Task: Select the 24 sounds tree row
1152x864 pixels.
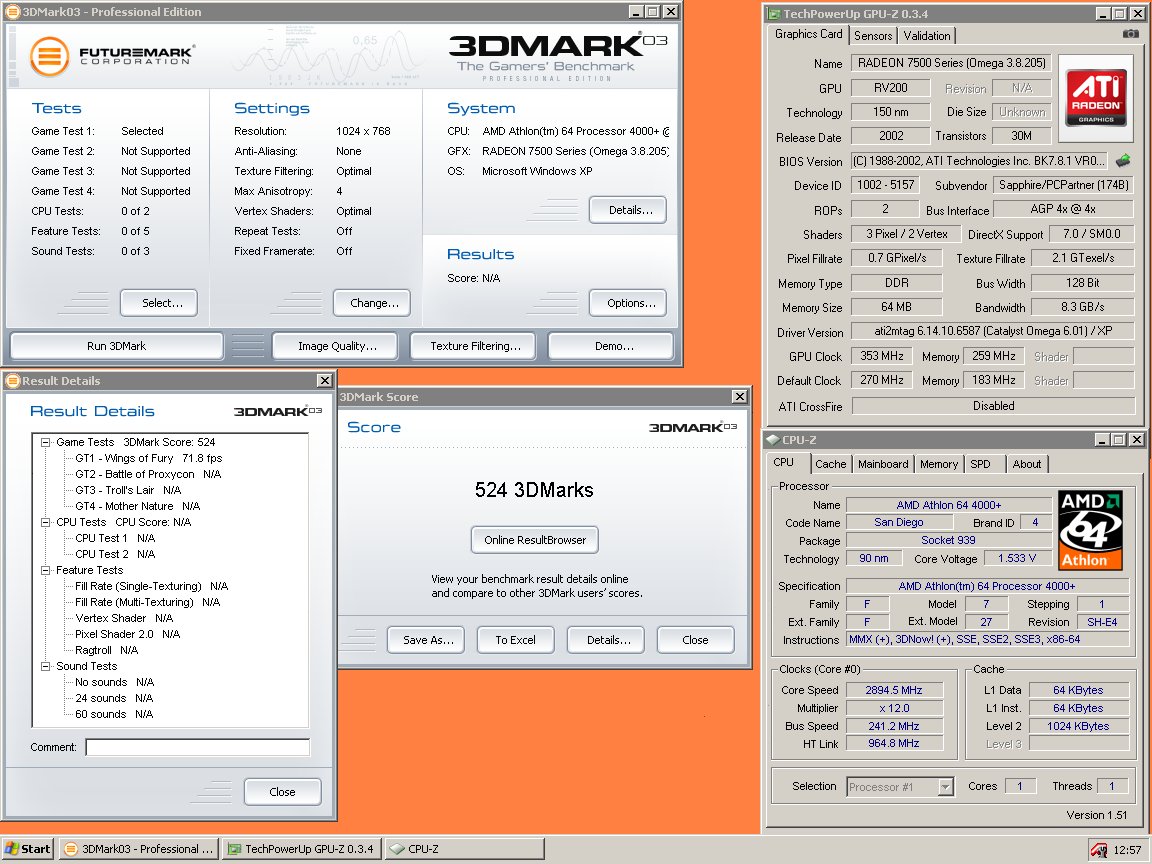Action: click(114, 698)
